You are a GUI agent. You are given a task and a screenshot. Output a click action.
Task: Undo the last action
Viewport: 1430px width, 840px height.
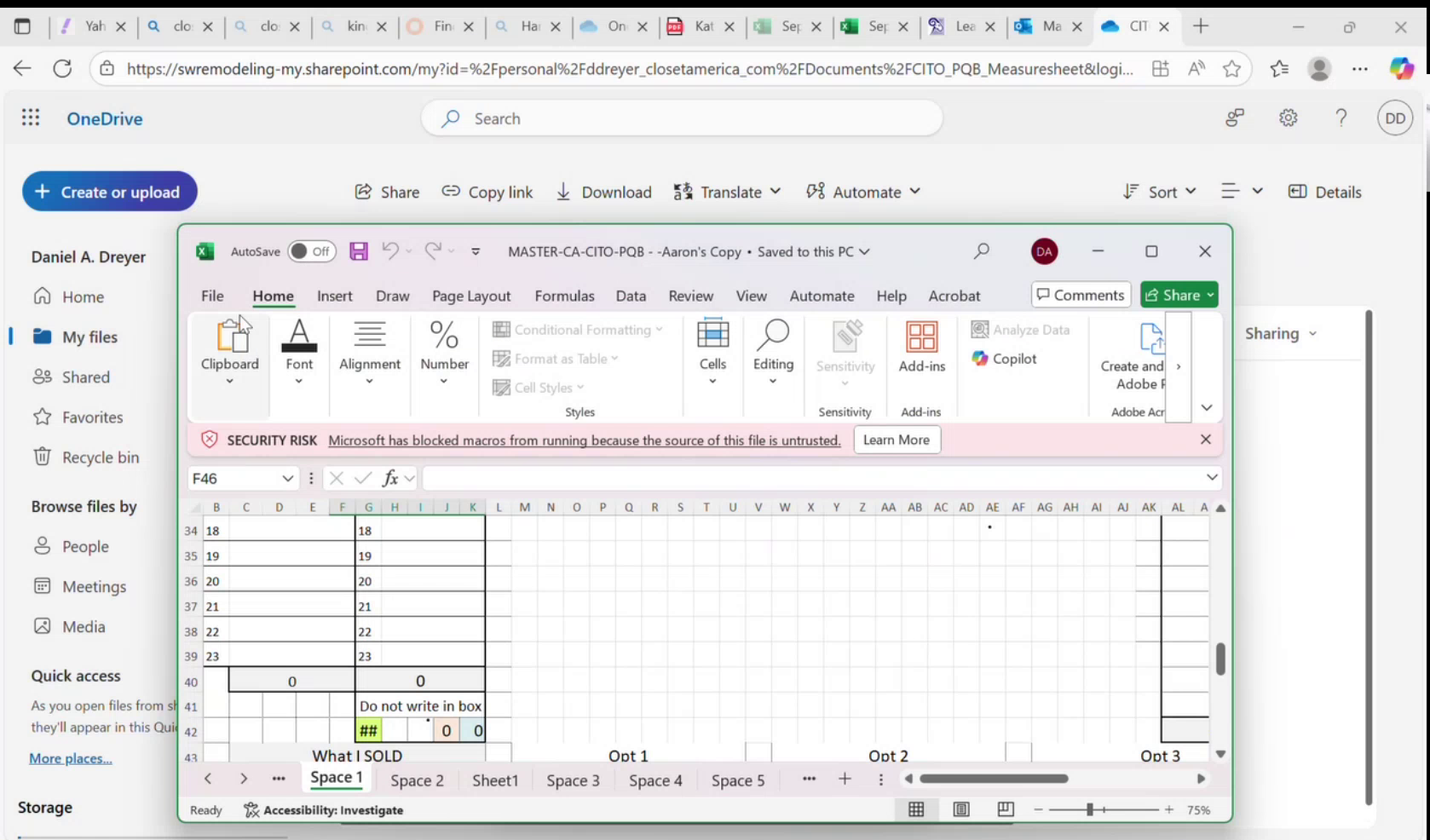389,251
